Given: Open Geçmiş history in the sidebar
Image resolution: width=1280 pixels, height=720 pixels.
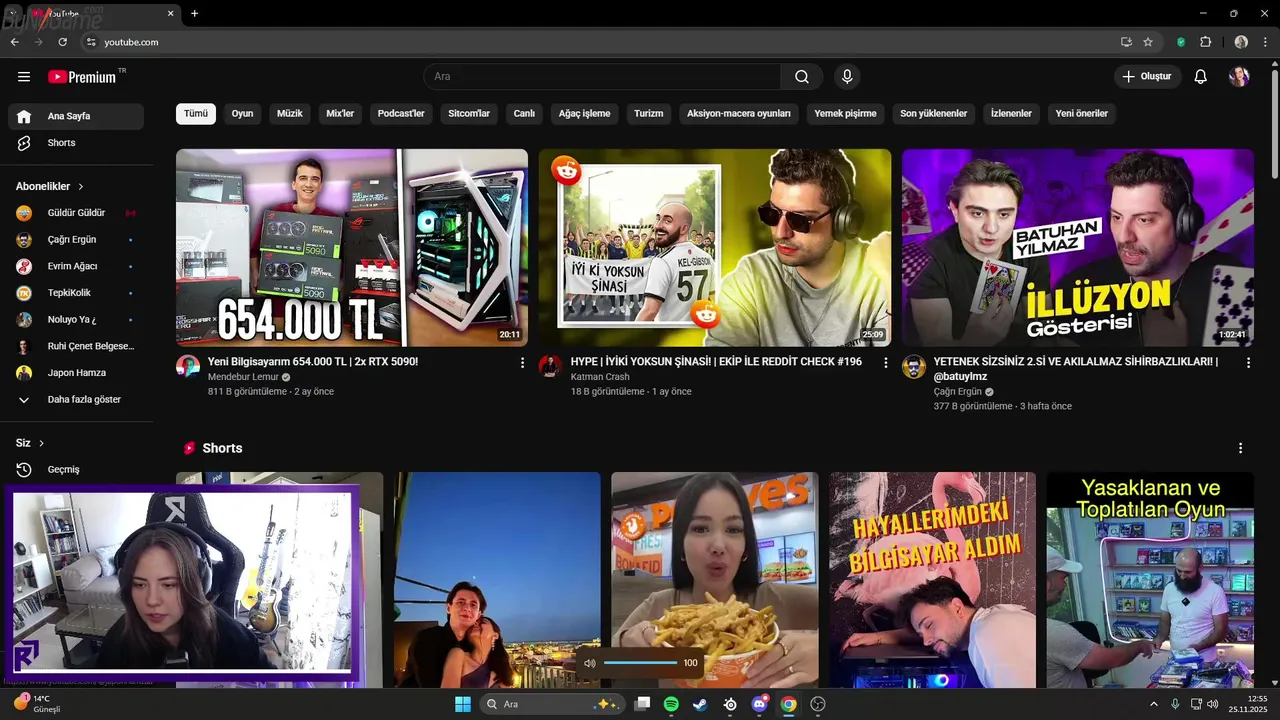Looking at the screenshot, I should click(x=76, y=470).
